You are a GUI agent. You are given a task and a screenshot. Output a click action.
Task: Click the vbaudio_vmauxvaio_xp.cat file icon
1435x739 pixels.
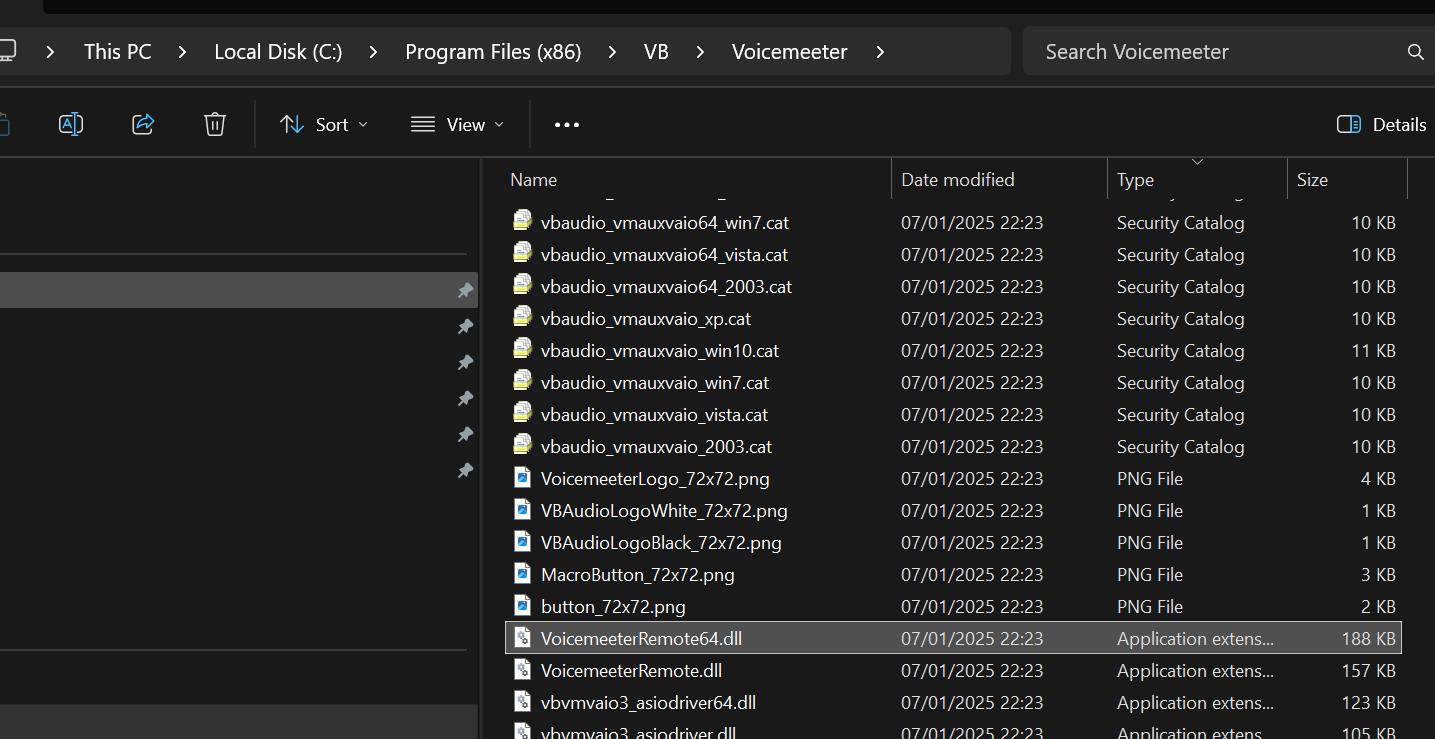[522, 318]
